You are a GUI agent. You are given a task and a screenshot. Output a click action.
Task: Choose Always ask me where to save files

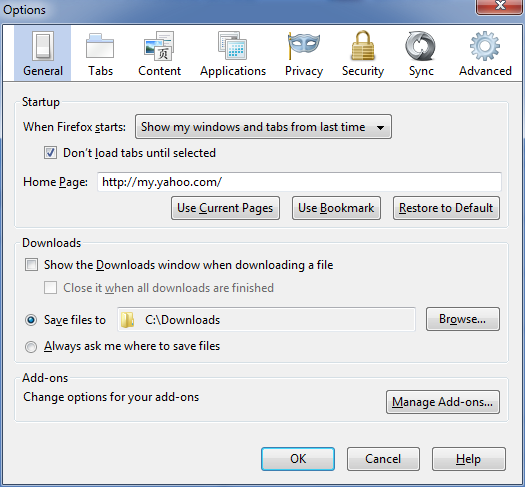tap(31, 347)
